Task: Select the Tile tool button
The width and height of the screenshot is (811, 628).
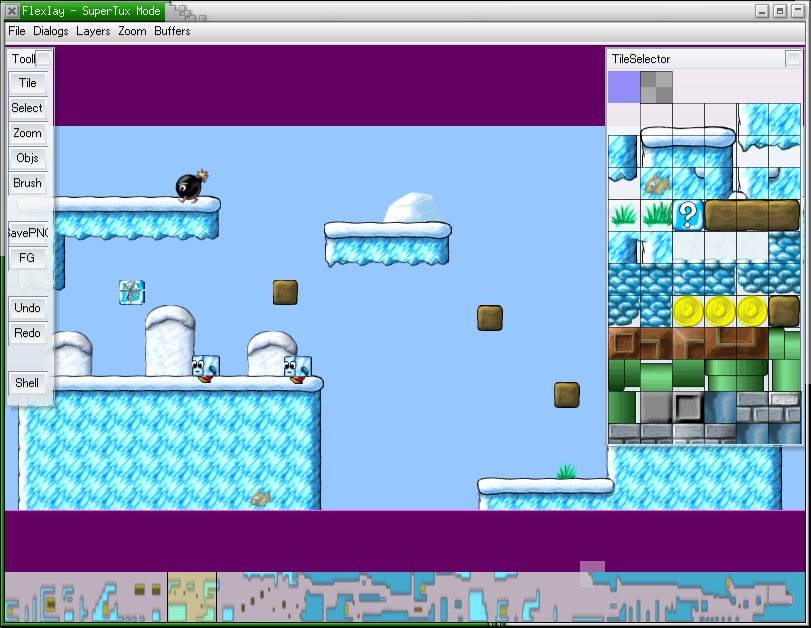Action: click(28, 83)
